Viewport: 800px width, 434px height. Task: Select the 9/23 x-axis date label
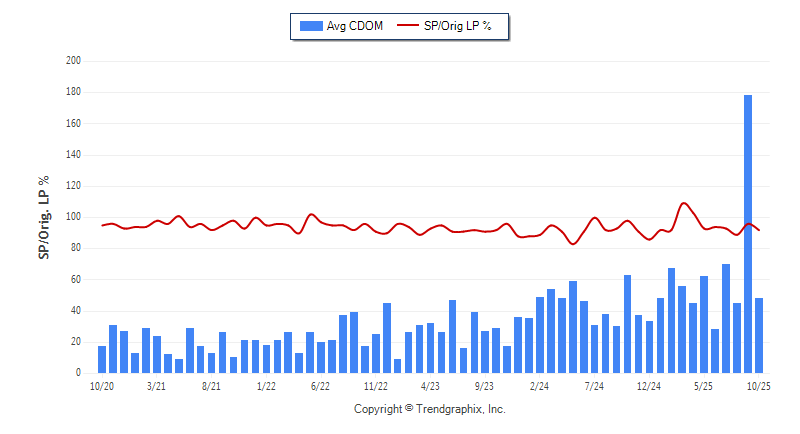(x=485, y=385)
